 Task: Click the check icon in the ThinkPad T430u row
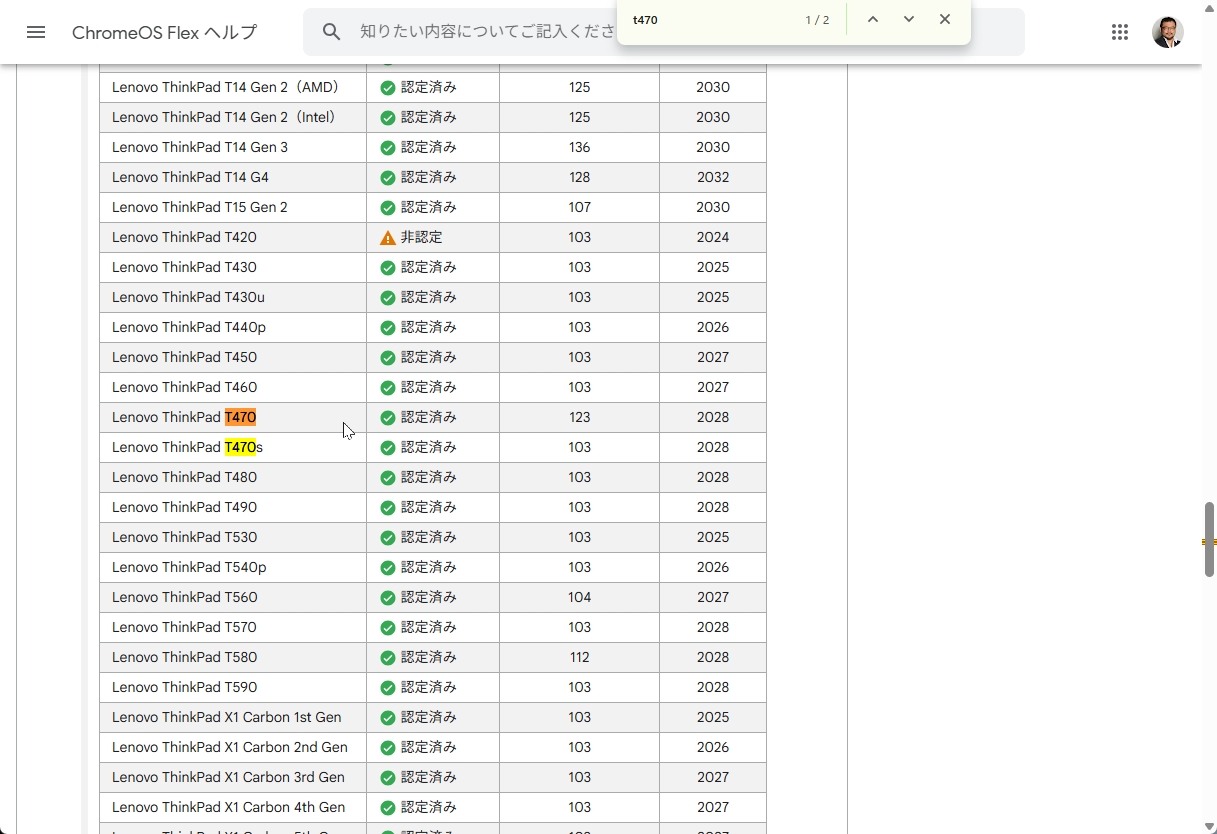(388, 298)
